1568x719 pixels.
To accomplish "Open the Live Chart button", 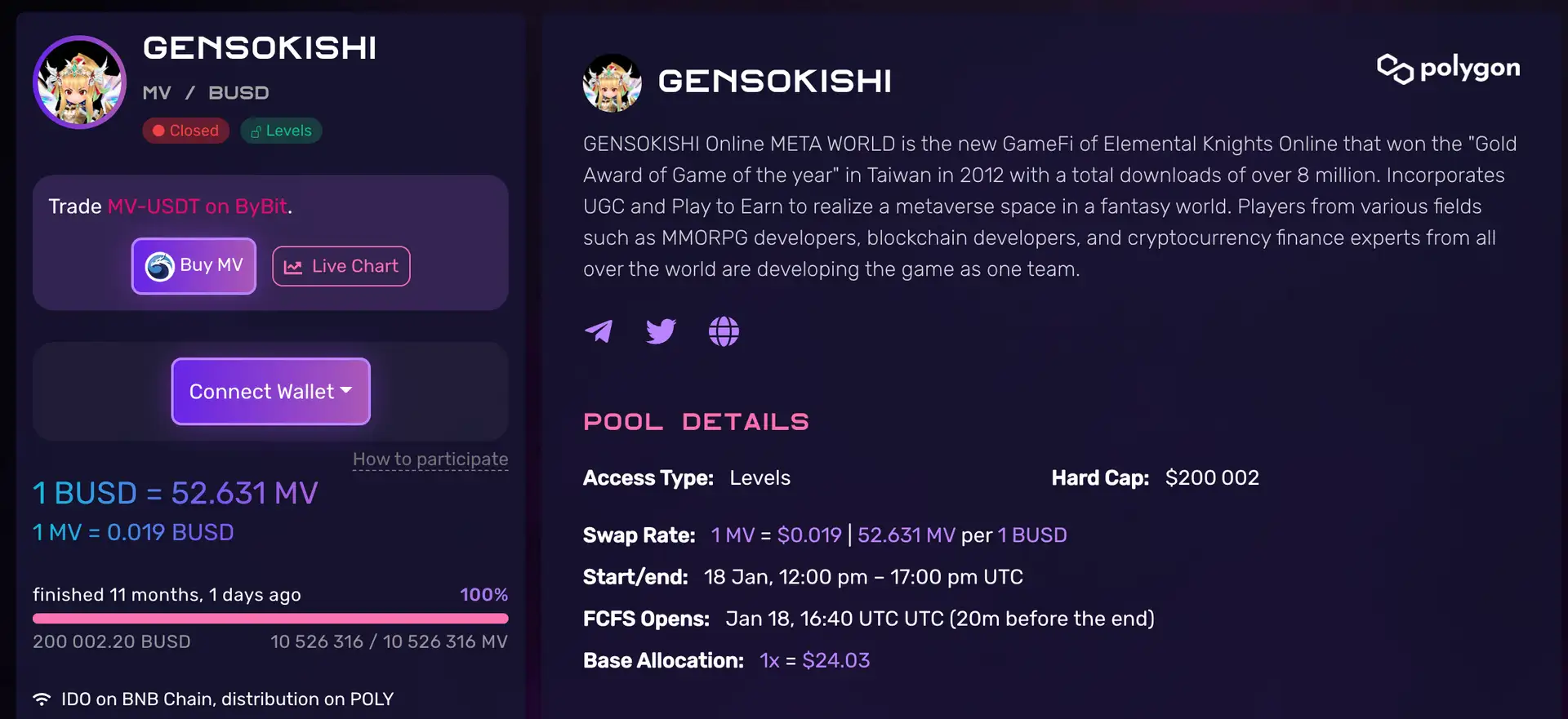I will point(341,266).
